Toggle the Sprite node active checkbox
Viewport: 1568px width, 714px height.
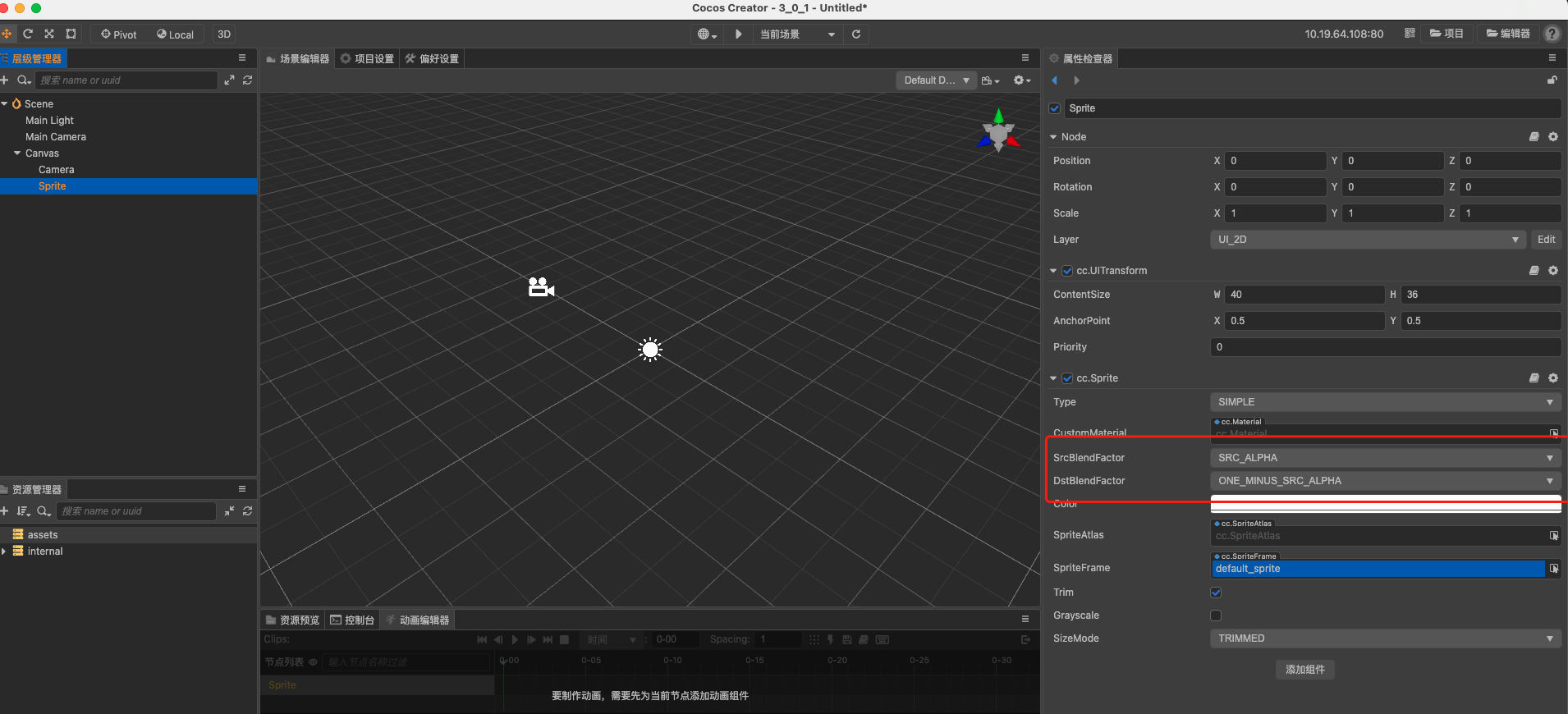coord(1055,108)
